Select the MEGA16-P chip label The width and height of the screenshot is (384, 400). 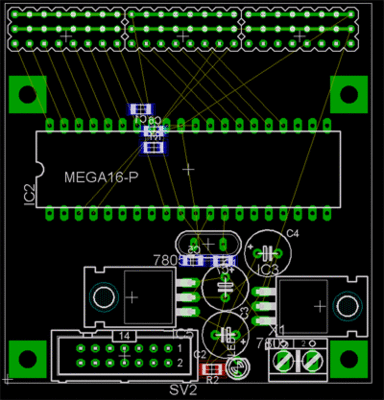pos(101,177)
